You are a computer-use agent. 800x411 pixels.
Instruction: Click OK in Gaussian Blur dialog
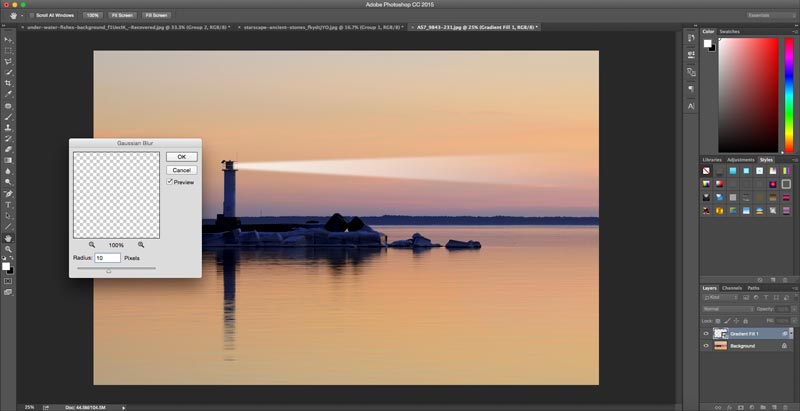pos(182,157)
